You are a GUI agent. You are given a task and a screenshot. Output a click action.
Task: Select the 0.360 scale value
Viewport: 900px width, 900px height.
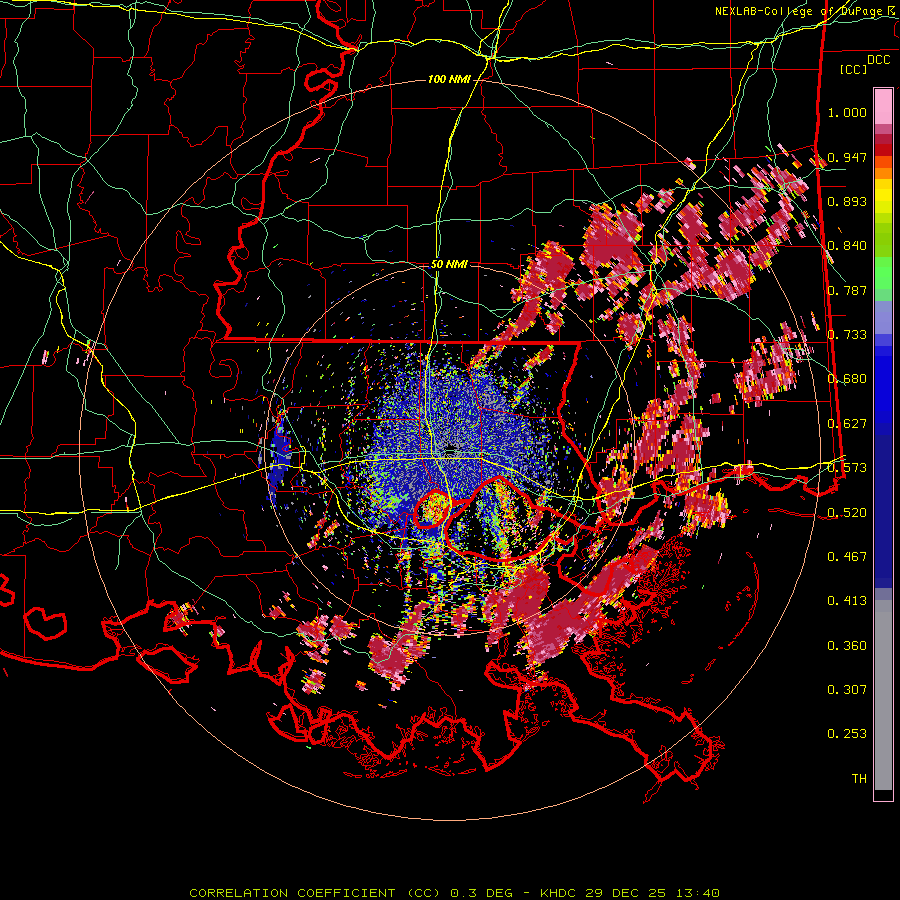(847, 646)
